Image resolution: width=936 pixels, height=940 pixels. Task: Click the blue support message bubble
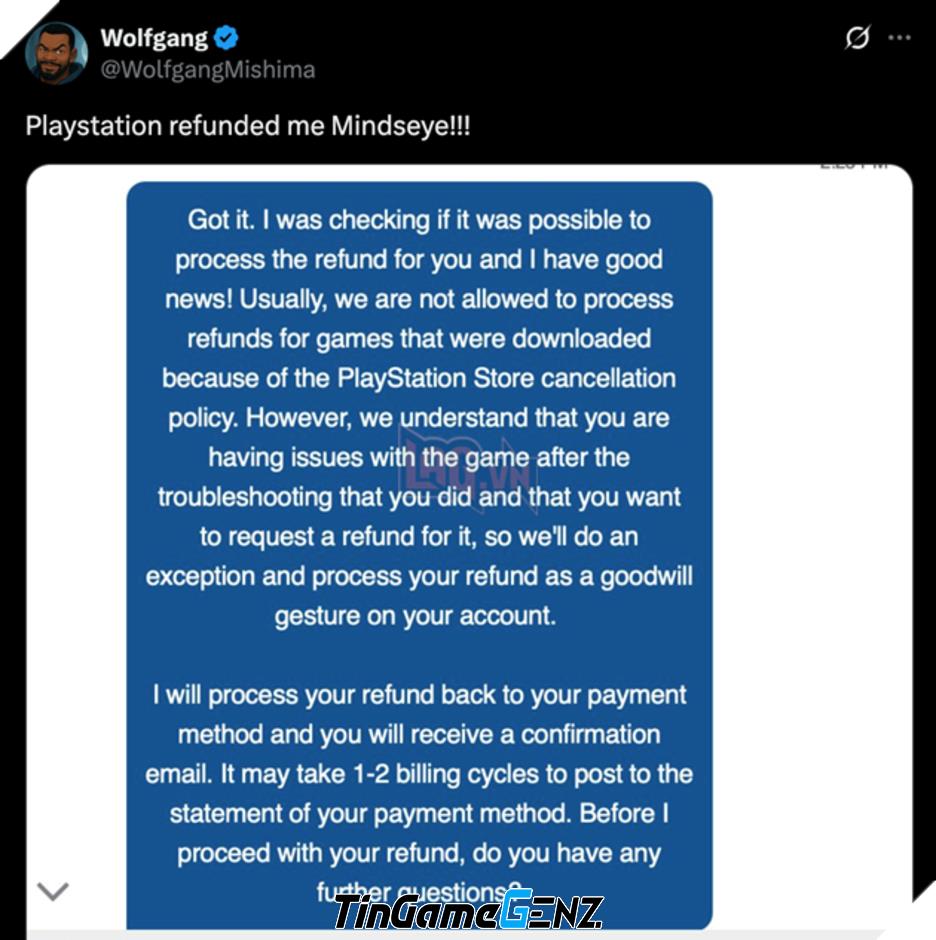[x=419, y=556]
